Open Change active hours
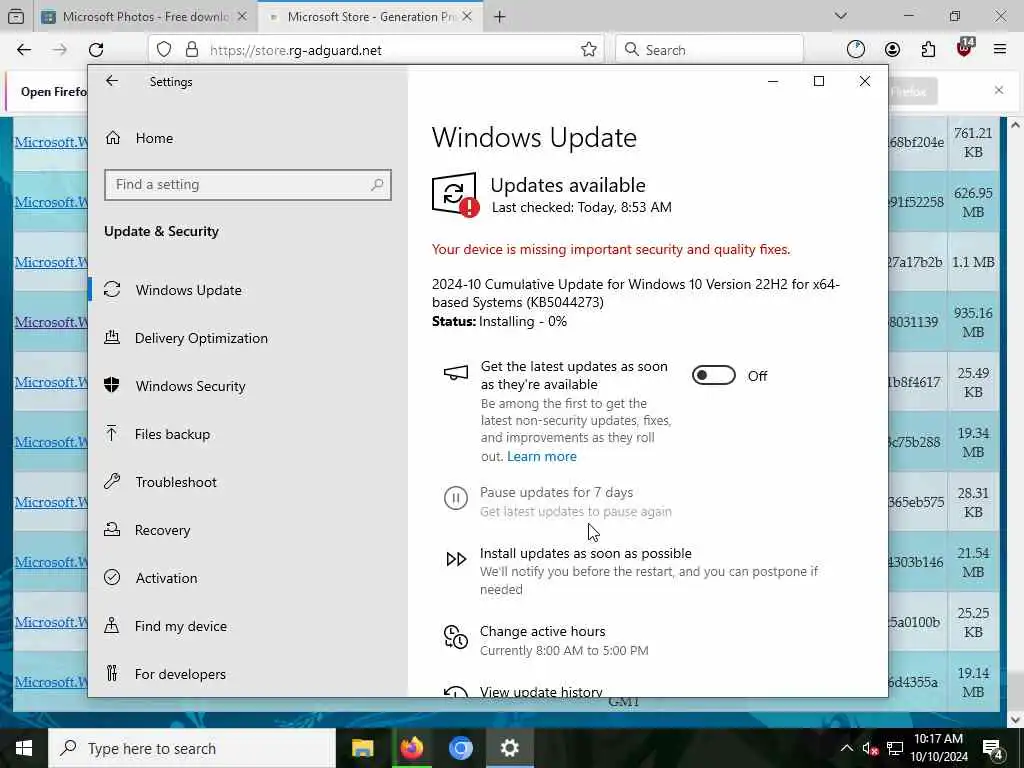 point(542,632)
